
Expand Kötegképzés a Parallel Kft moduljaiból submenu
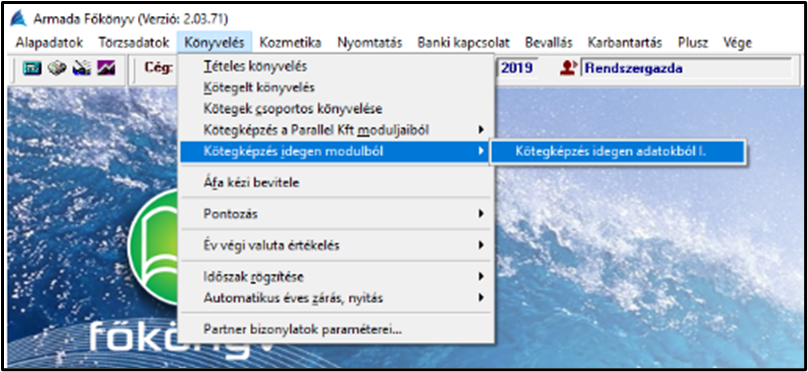pos(336,130)
